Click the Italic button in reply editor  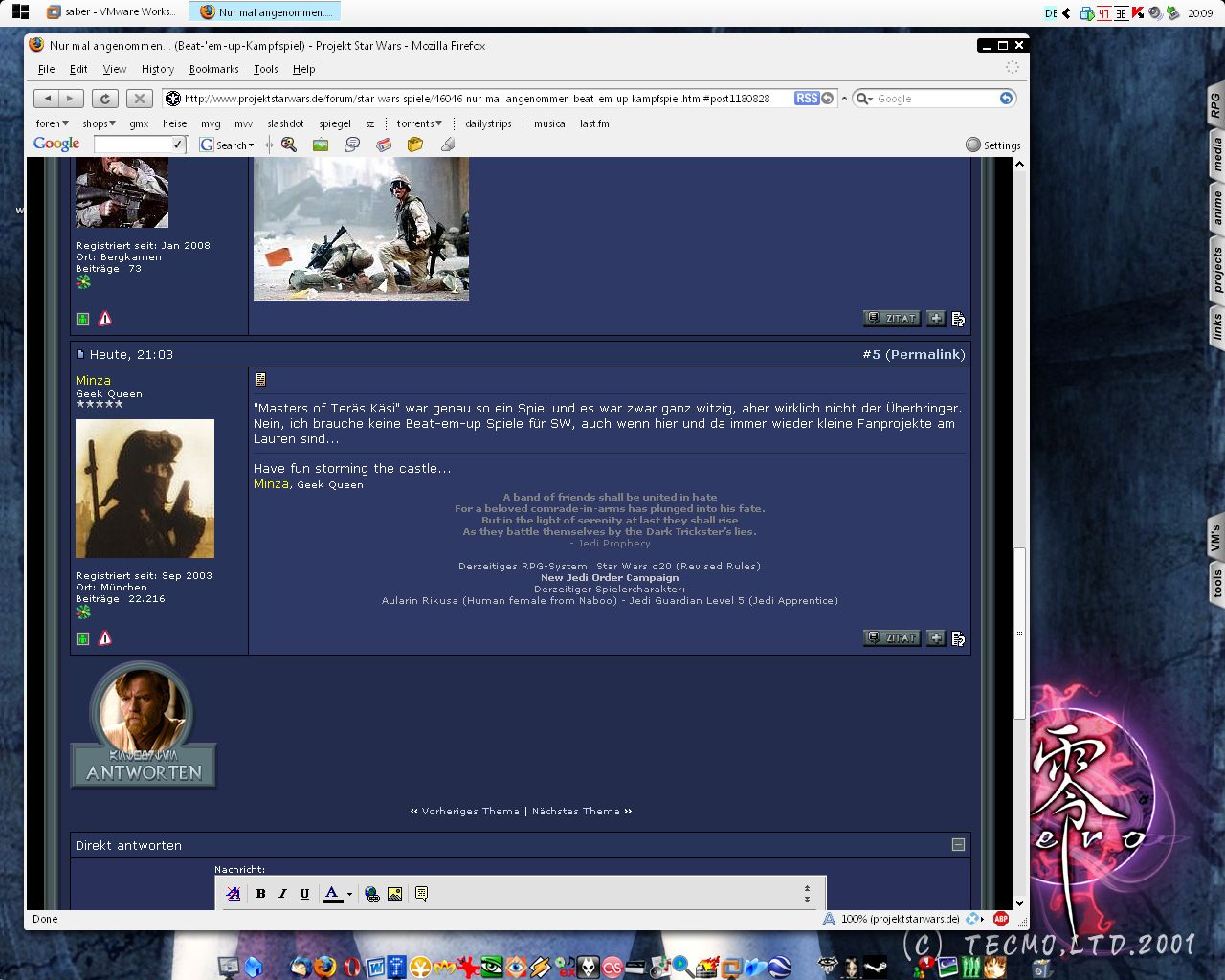(282, 894)
